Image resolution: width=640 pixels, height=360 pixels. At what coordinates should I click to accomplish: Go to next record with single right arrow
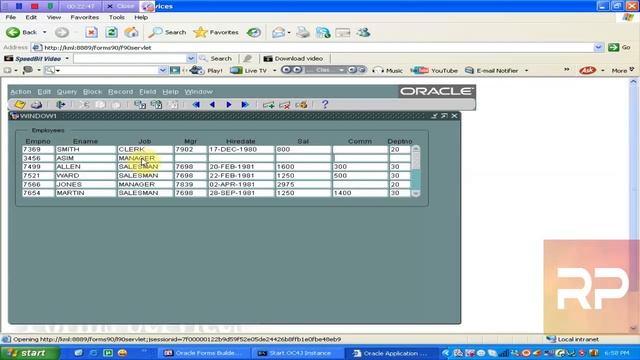[229, 105]
